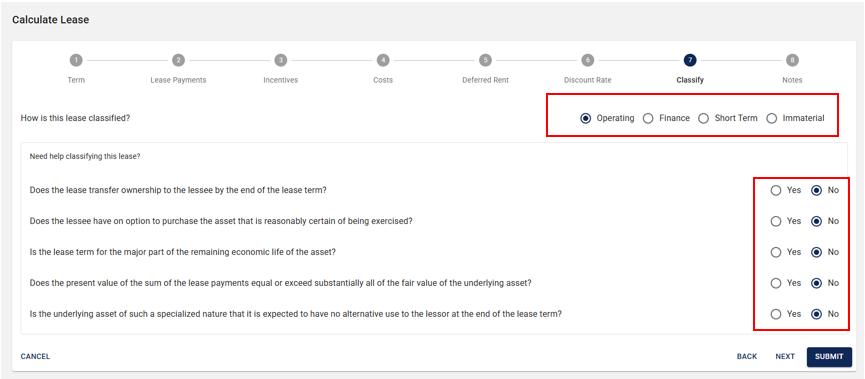Click the step 7 Classify circle
This screenshot has width=865, height=379.
tap(690, 60)
